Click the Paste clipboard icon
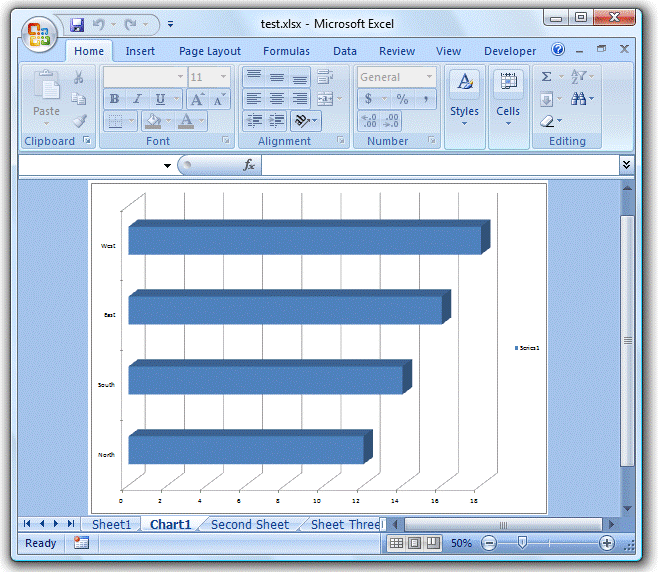The height and width of the screenshot is (572, 658). point(46,86)
